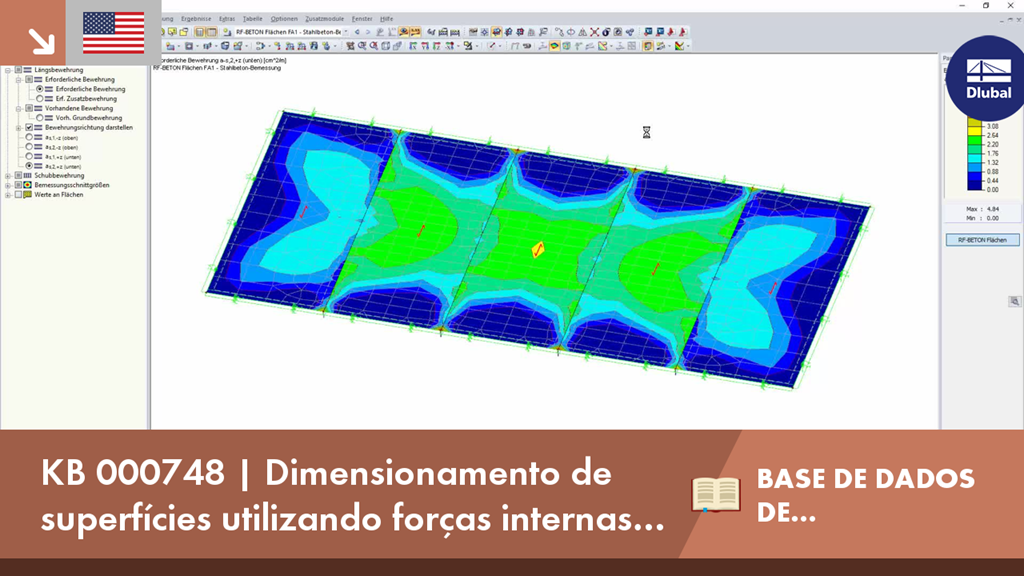Click the Max 4.84 value field
The image size is (1024, 576).
point(982,209)
